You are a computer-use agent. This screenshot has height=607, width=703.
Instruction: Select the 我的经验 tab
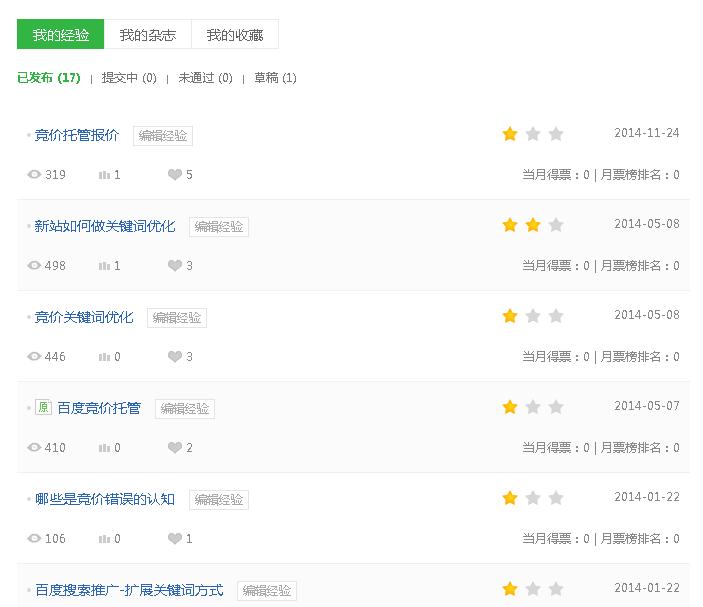[60, 35]
